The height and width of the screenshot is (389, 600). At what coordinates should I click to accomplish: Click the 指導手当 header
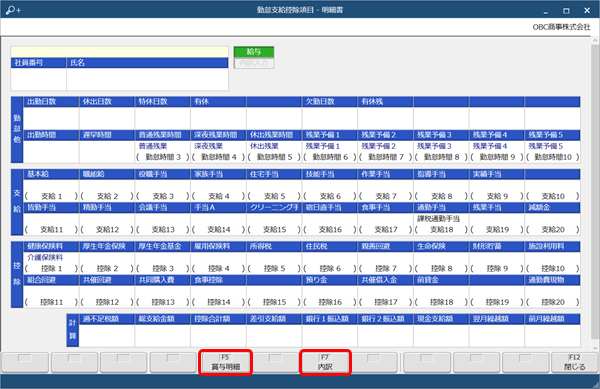click(x=441, y=174)
